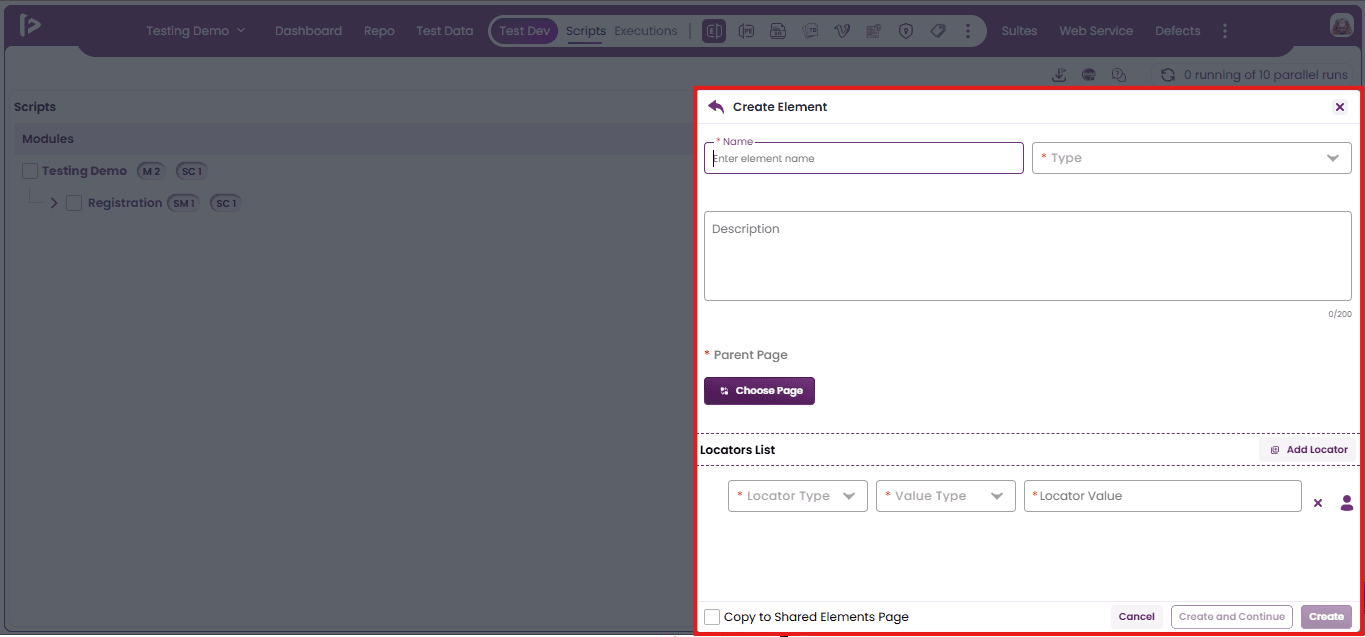Open the Type dropdown
Screen dimensions: 1365x637
1191,158
